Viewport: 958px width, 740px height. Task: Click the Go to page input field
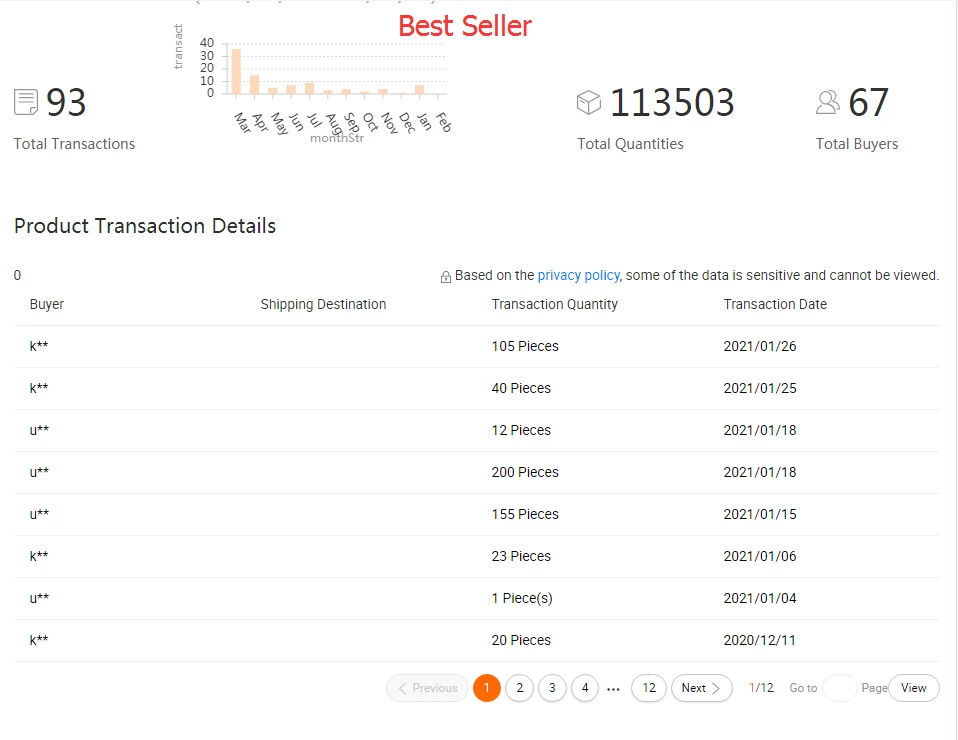click(x=839, y=688)
